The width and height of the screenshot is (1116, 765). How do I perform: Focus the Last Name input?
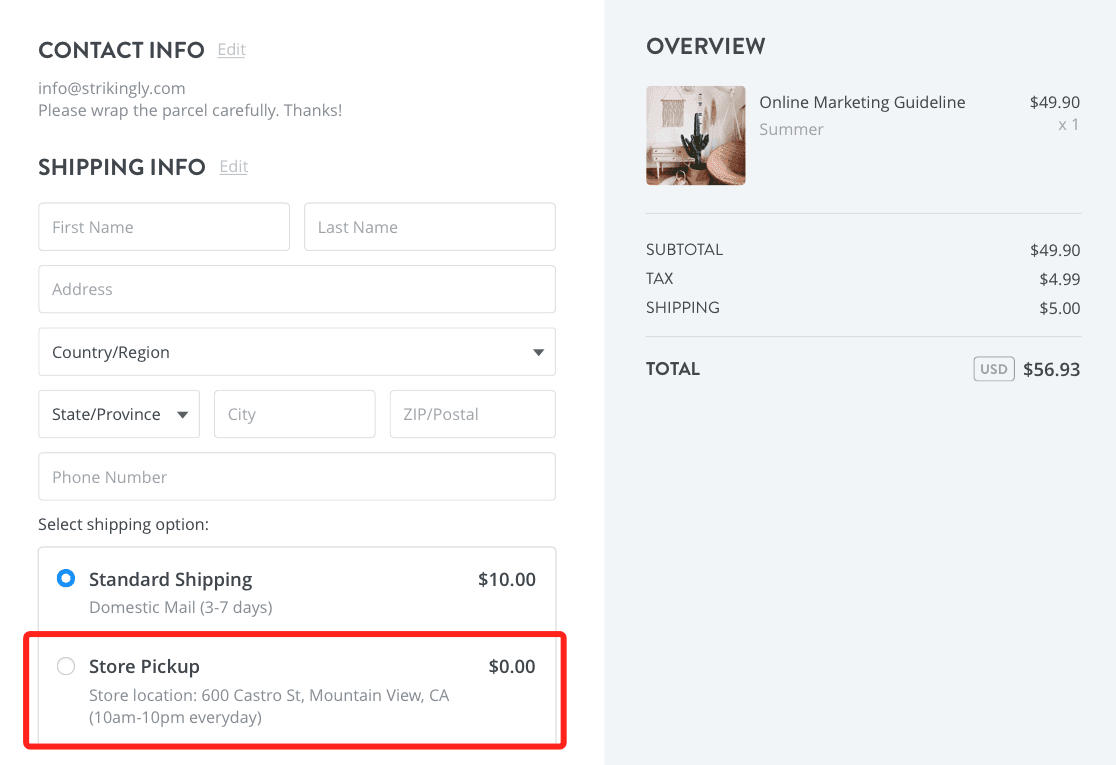[x=429, y=227]
